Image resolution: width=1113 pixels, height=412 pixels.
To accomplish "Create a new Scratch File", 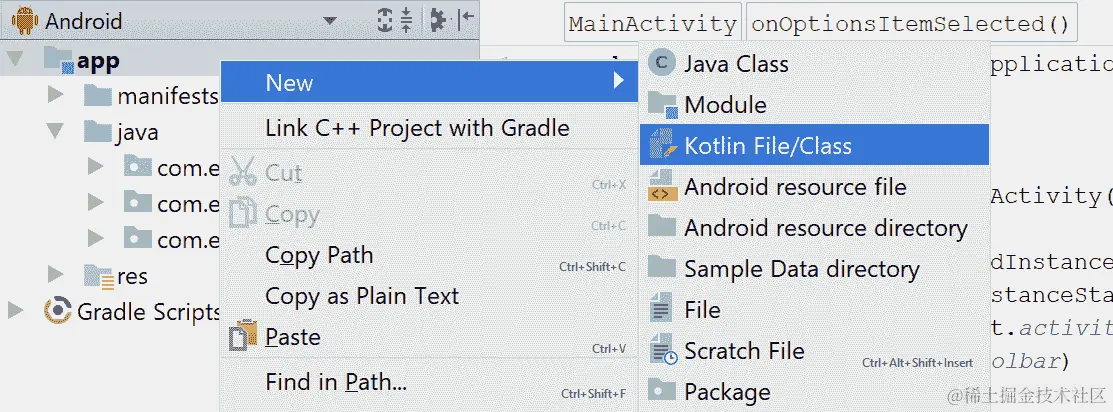I will click(x=814, y=350).
